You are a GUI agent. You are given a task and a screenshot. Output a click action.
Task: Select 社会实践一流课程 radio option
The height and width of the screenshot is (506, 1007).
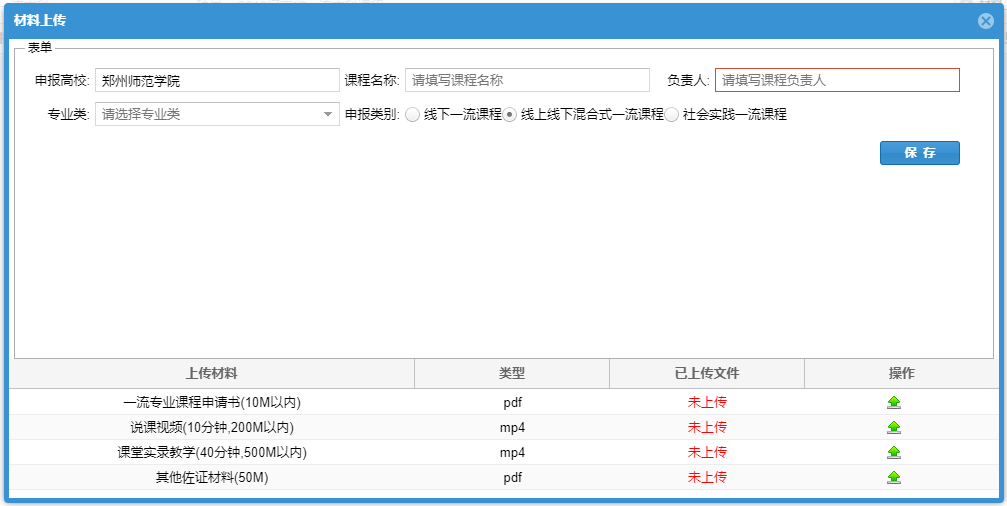tap(672, 115)
